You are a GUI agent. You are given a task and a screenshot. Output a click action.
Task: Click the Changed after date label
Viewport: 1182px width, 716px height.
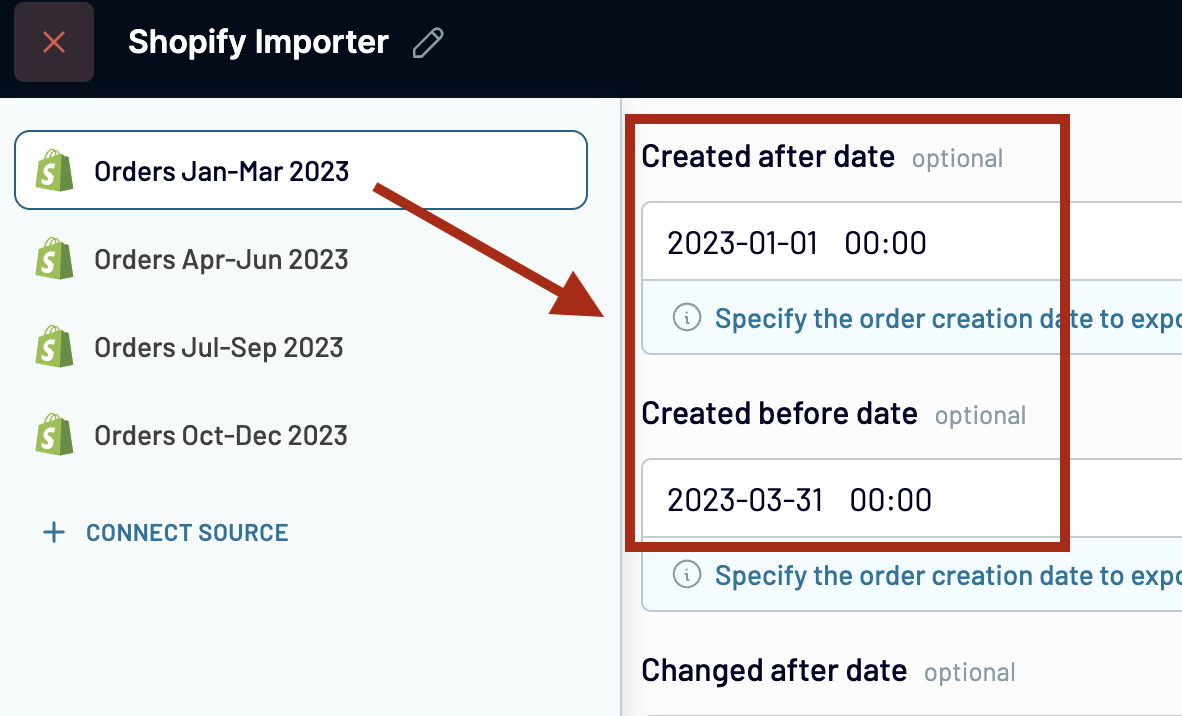pyautogui.click(x=774, y=670)
